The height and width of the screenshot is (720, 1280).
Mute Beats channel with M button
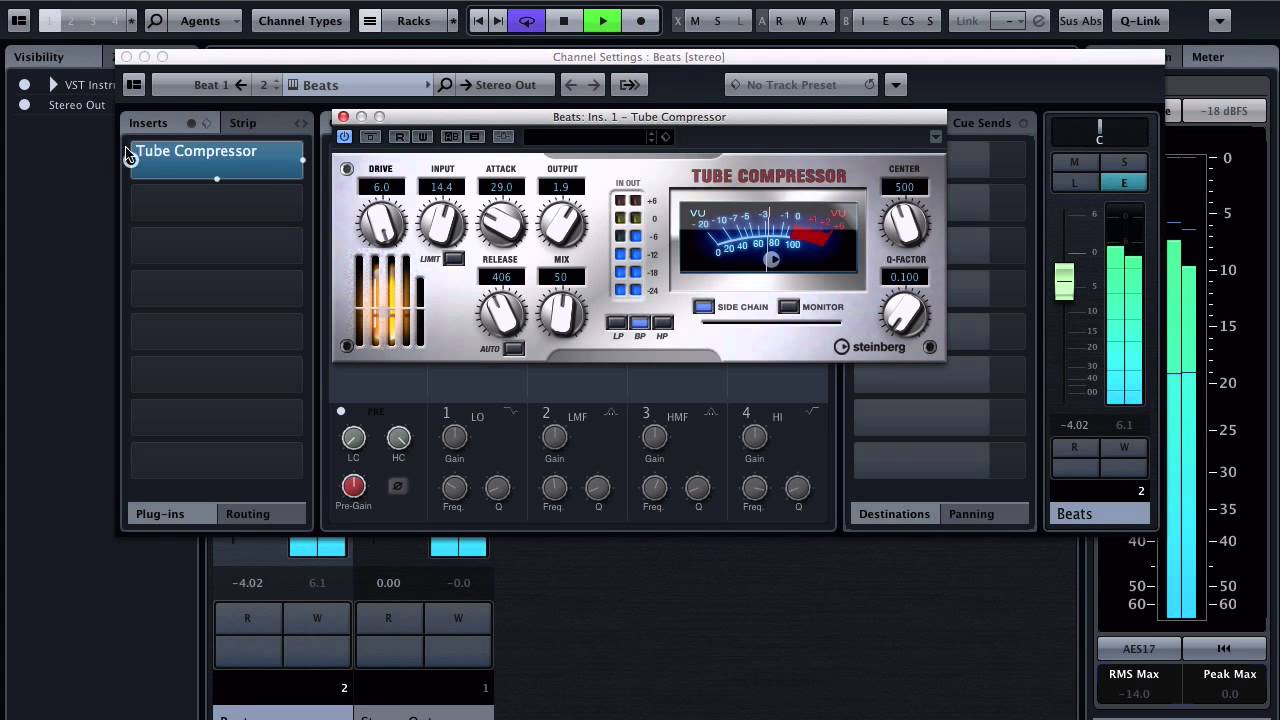(x=1074, y=162)
